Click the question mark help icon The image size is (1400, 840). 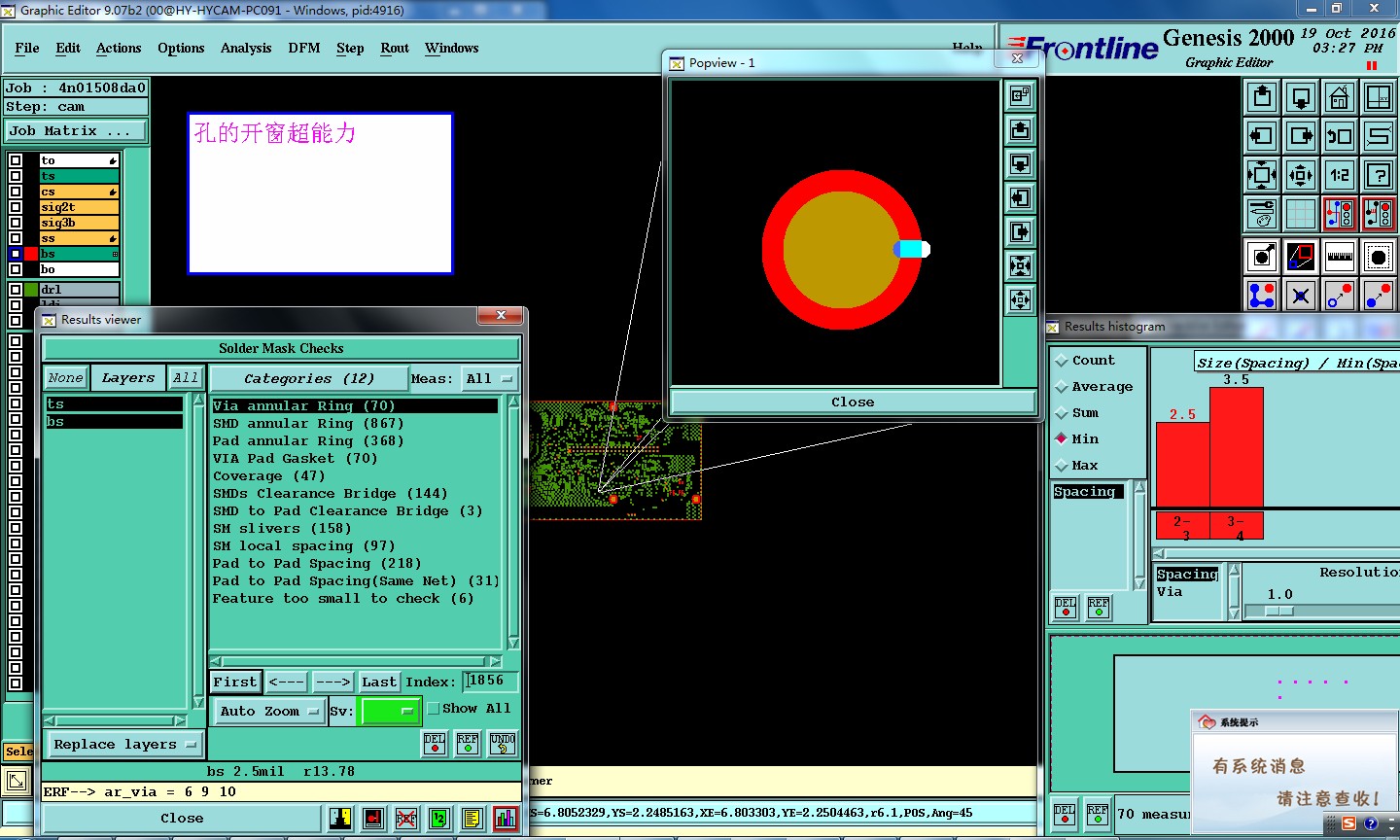point(1379,175)
